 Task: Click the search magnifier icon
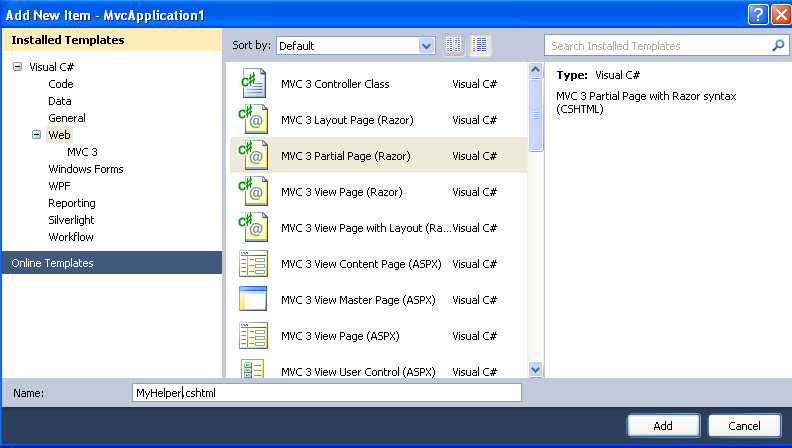click(x=778, y=46)
